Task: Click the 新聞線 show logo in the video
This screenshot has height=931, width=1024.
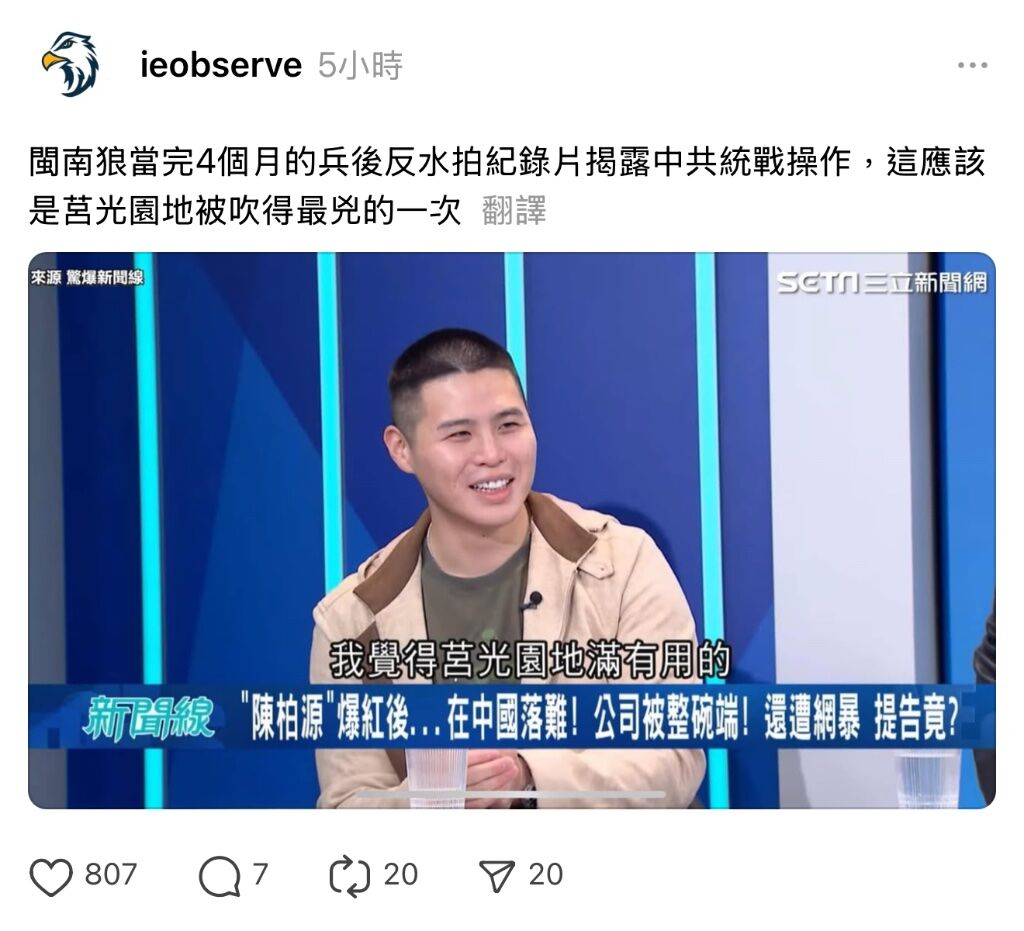Action: pos(150,718)
